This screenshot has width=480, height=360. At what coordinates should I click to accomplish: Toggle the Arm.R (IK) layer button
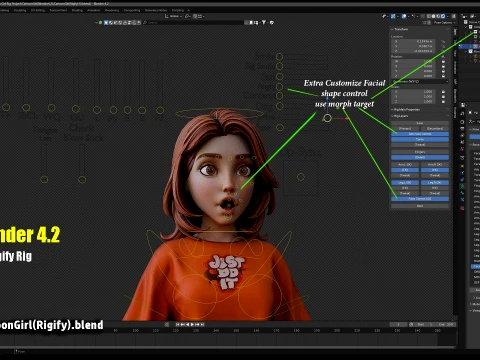(x=435, y=165)
